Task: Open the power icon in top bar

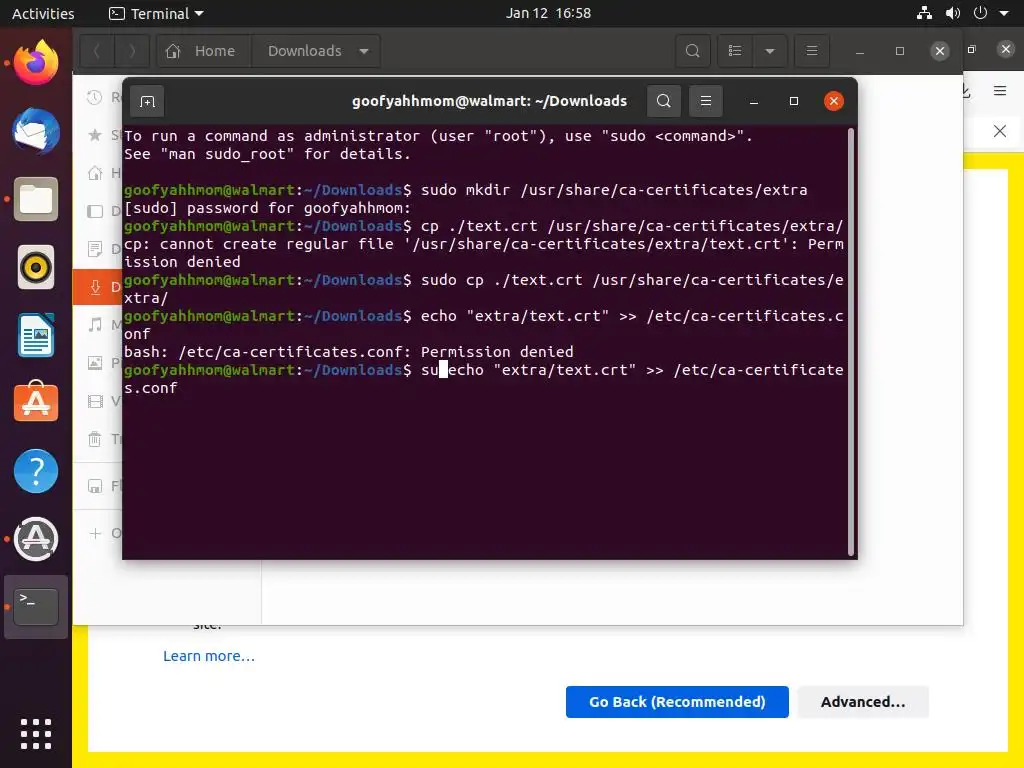Action: pyautogui.click(x=980, y=13)
